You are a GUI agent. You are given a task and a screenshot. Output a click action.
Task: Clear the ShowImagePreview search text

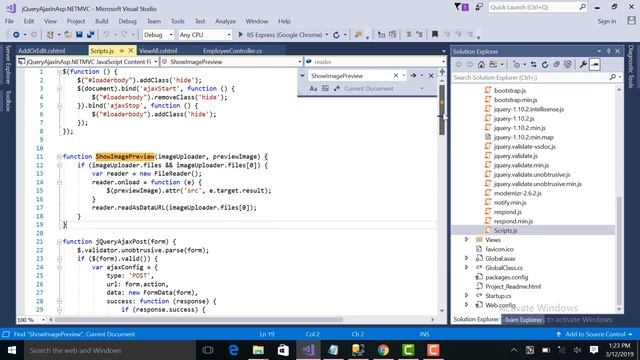(x=396, y=76)
